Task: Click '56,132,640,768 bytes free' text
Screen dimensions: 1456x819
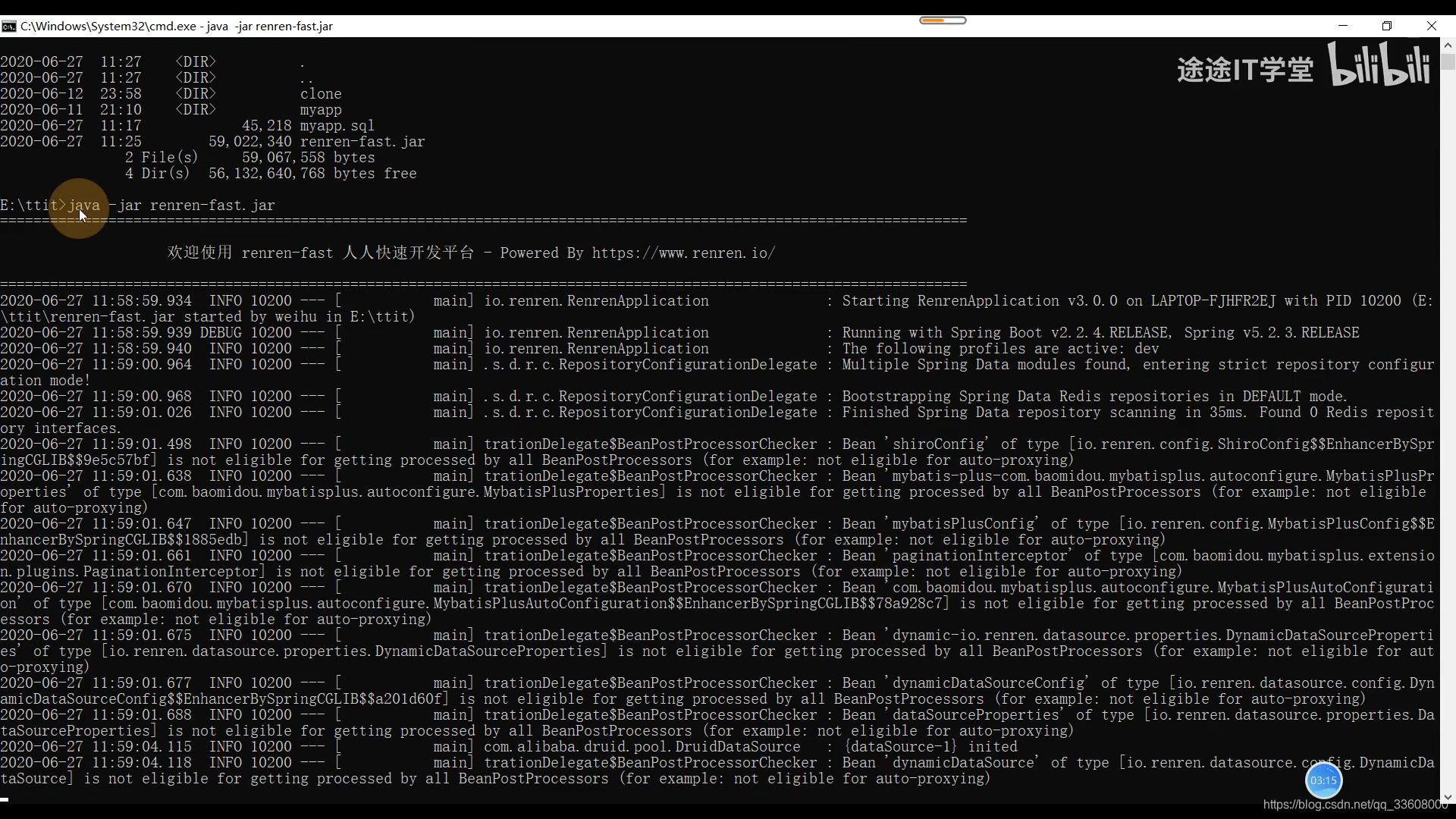Action: (312, 174)
